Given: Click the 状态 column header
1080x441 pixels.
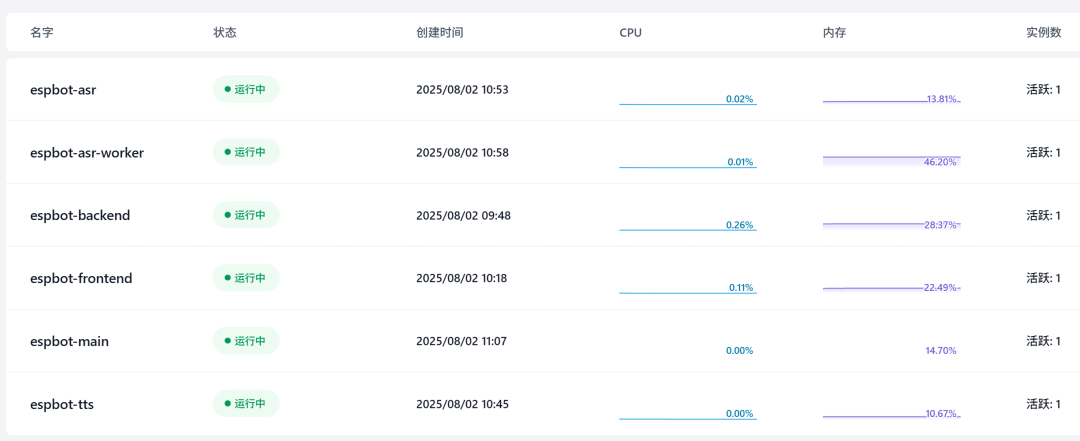Looking at the screenshot, I should click(x=225, y=32).
